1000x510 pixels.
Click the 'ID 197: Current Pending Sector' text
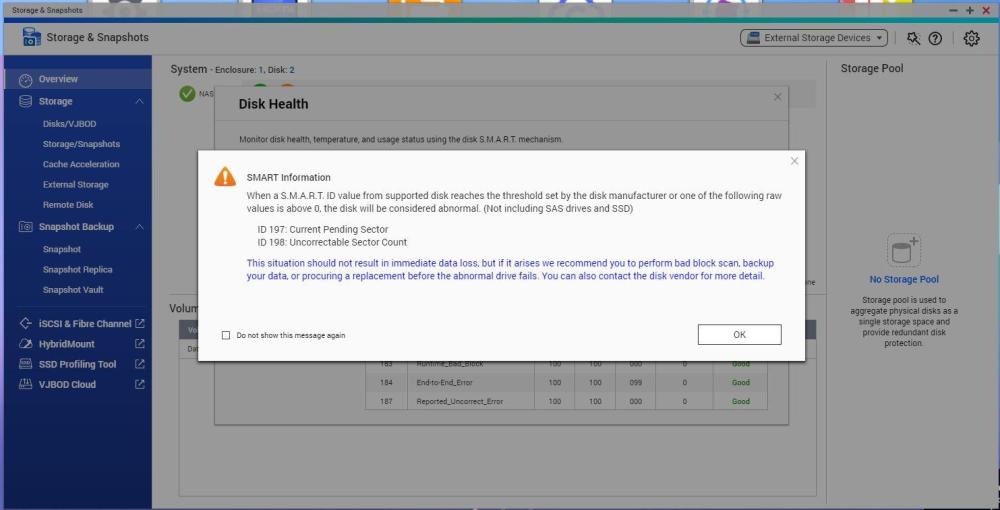pyautogui.click(x=323, y=230)
